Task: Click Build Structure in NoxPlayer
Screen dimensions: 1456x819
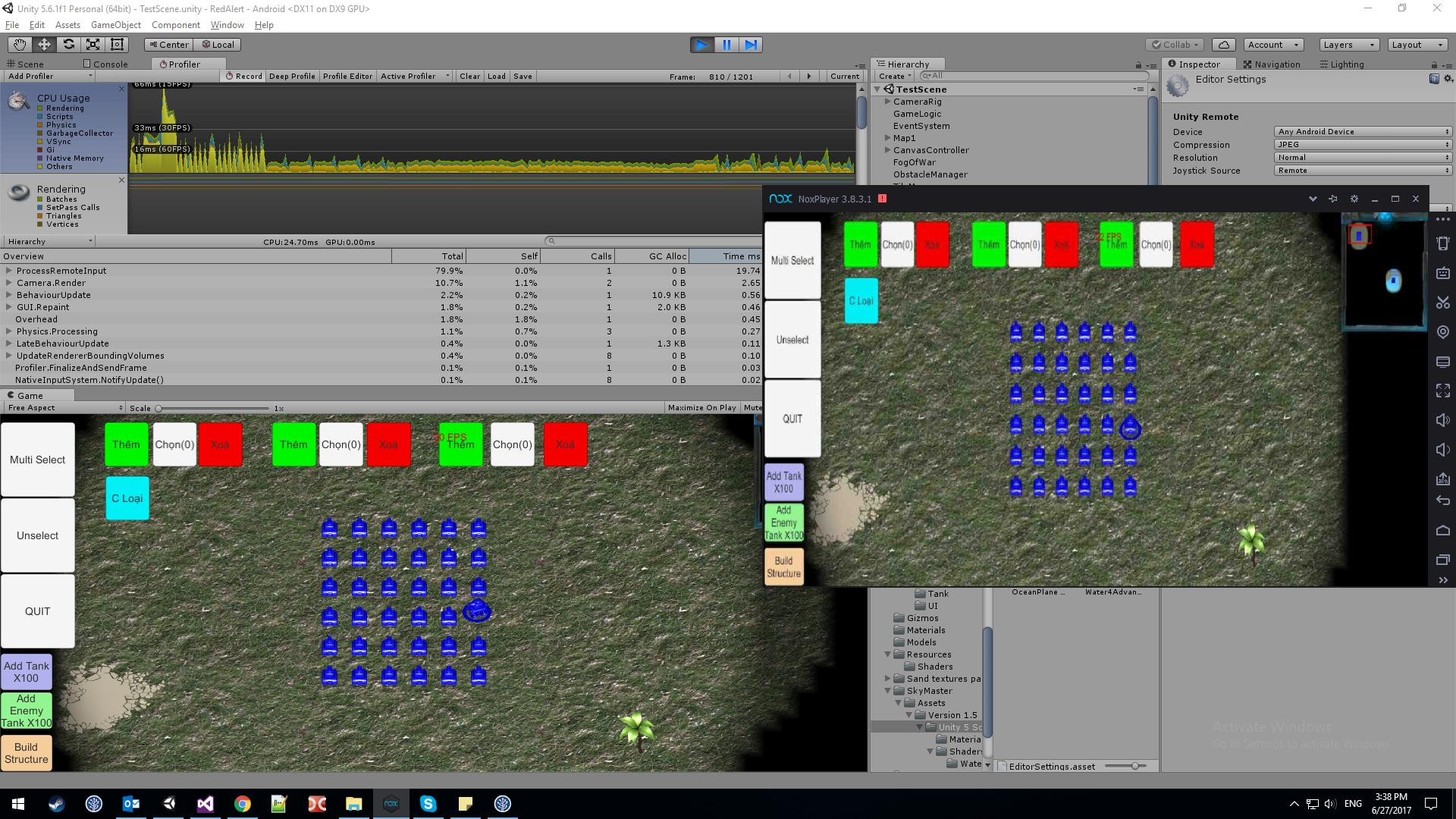Action: 783,566
